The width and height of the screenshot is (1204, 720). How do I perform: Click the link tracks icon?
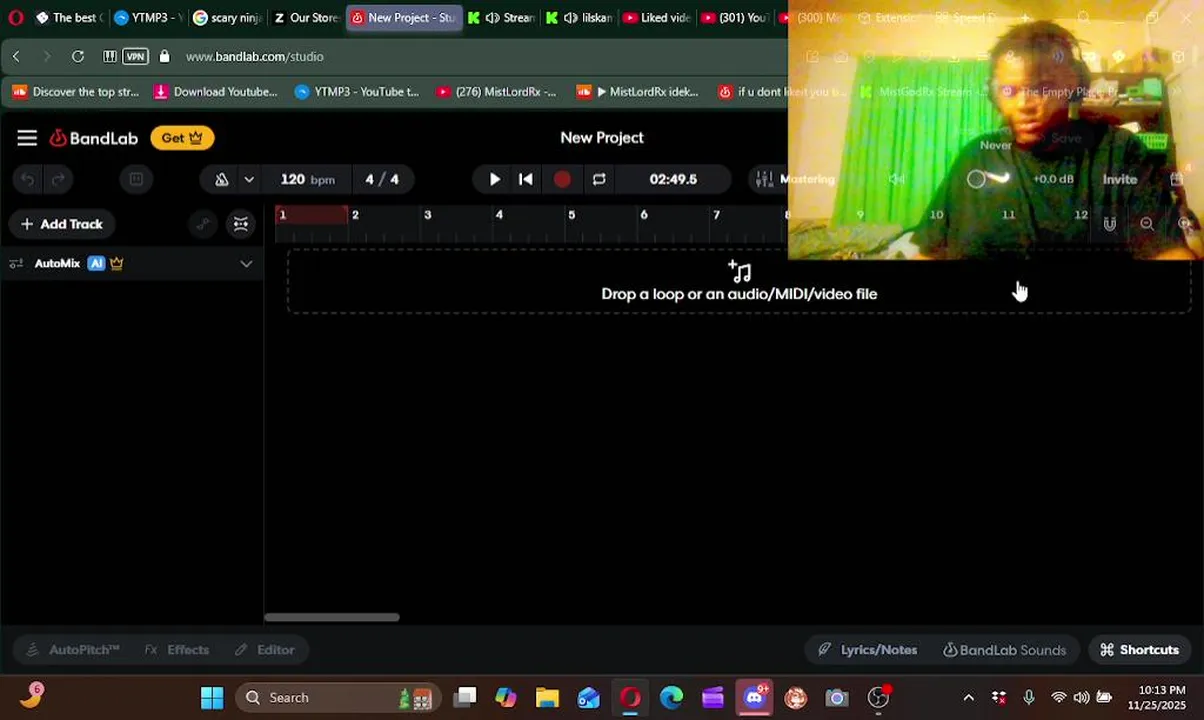click(203, 224)
